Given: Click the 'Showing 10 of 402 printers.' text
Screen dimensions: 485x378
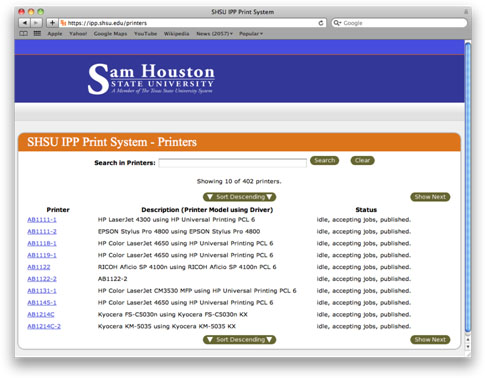Looking at the screenshot, I should pyautogui.click(x=239, y=181).
